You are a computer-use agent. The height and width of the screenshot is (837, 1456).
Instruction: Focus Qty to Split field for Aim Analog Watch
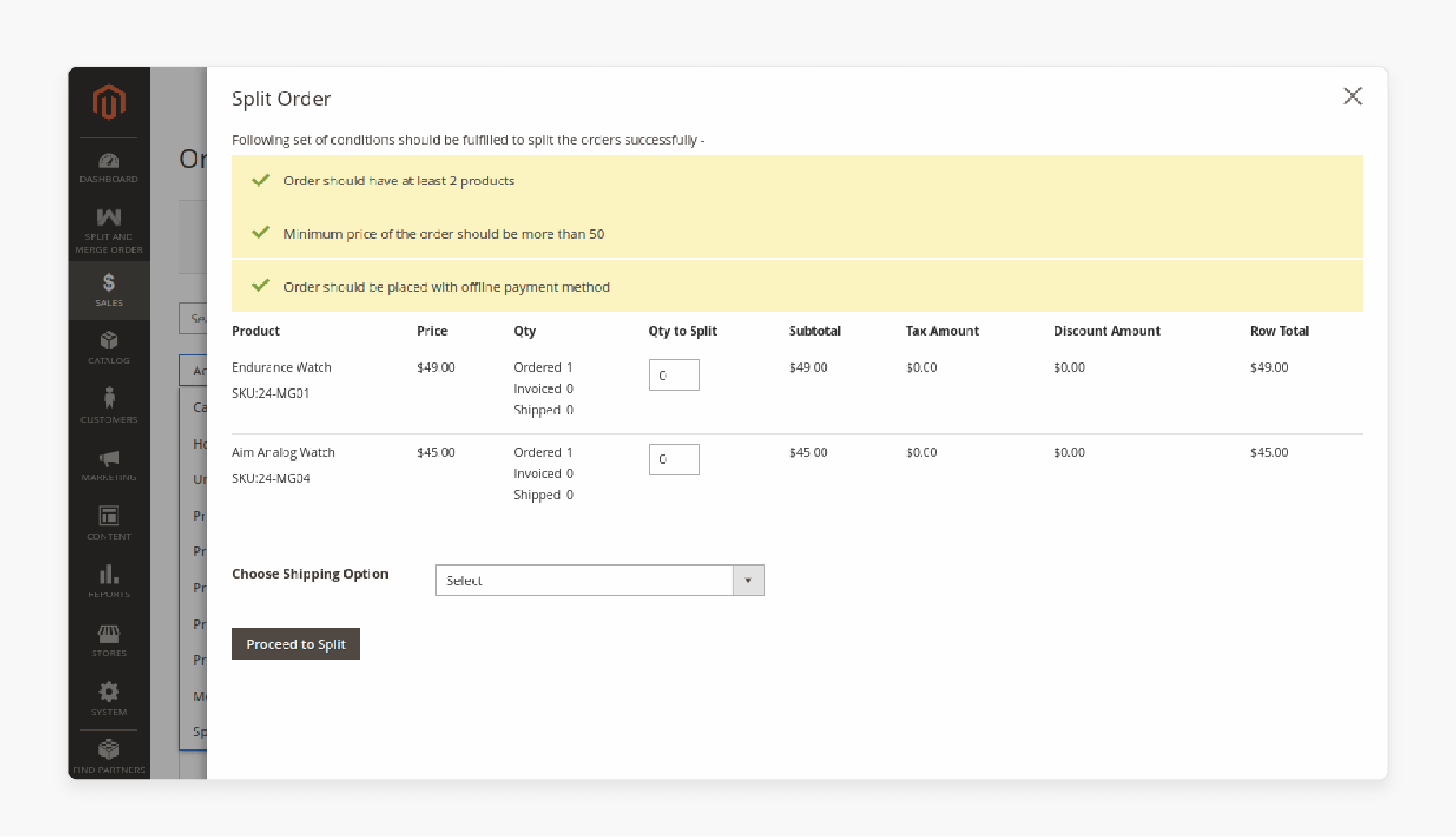[x=674, y=459]
